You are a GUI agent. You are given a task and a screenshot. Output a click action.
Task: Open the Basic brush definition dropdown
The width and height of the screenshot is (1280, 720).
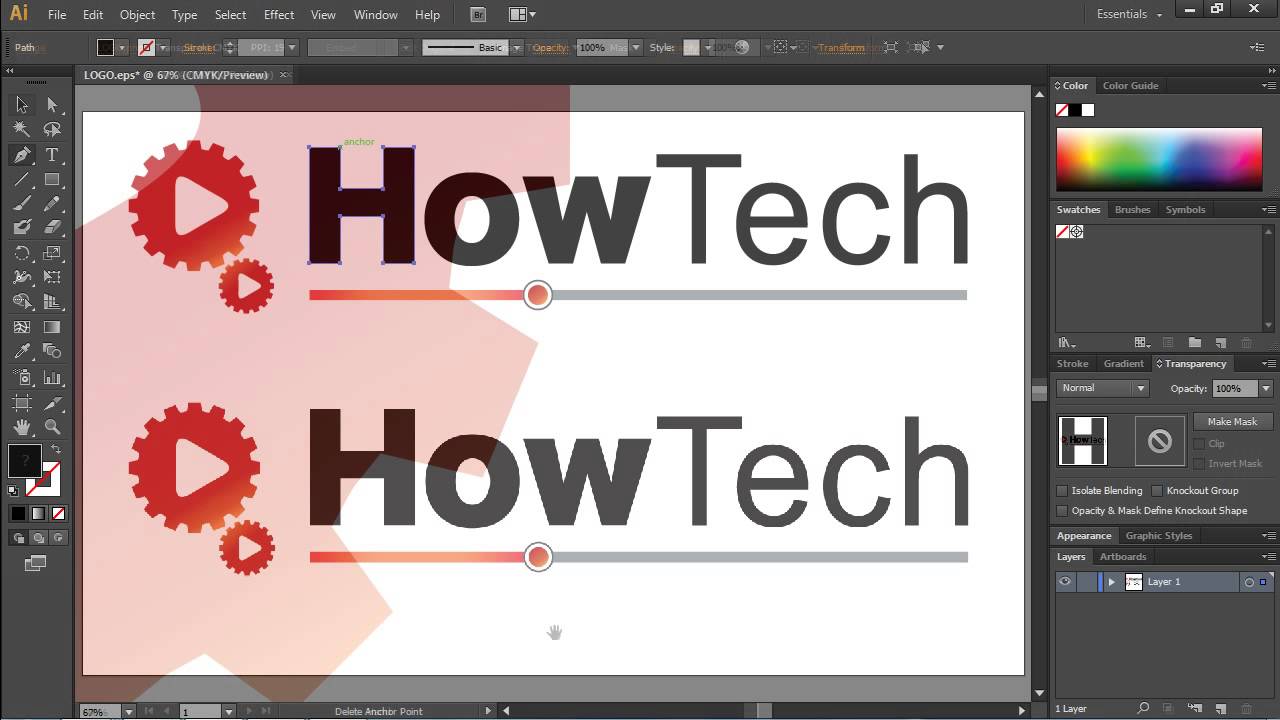click(x=517, y=47)
